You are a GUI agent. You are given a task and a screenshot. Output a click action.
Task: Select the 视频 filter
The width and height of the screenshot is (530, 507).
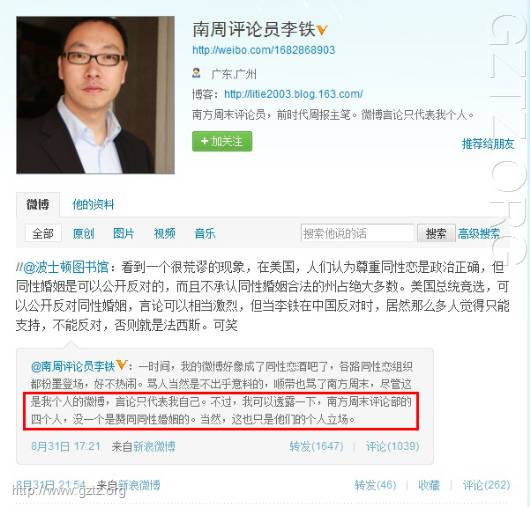click(x=165, y=234)
